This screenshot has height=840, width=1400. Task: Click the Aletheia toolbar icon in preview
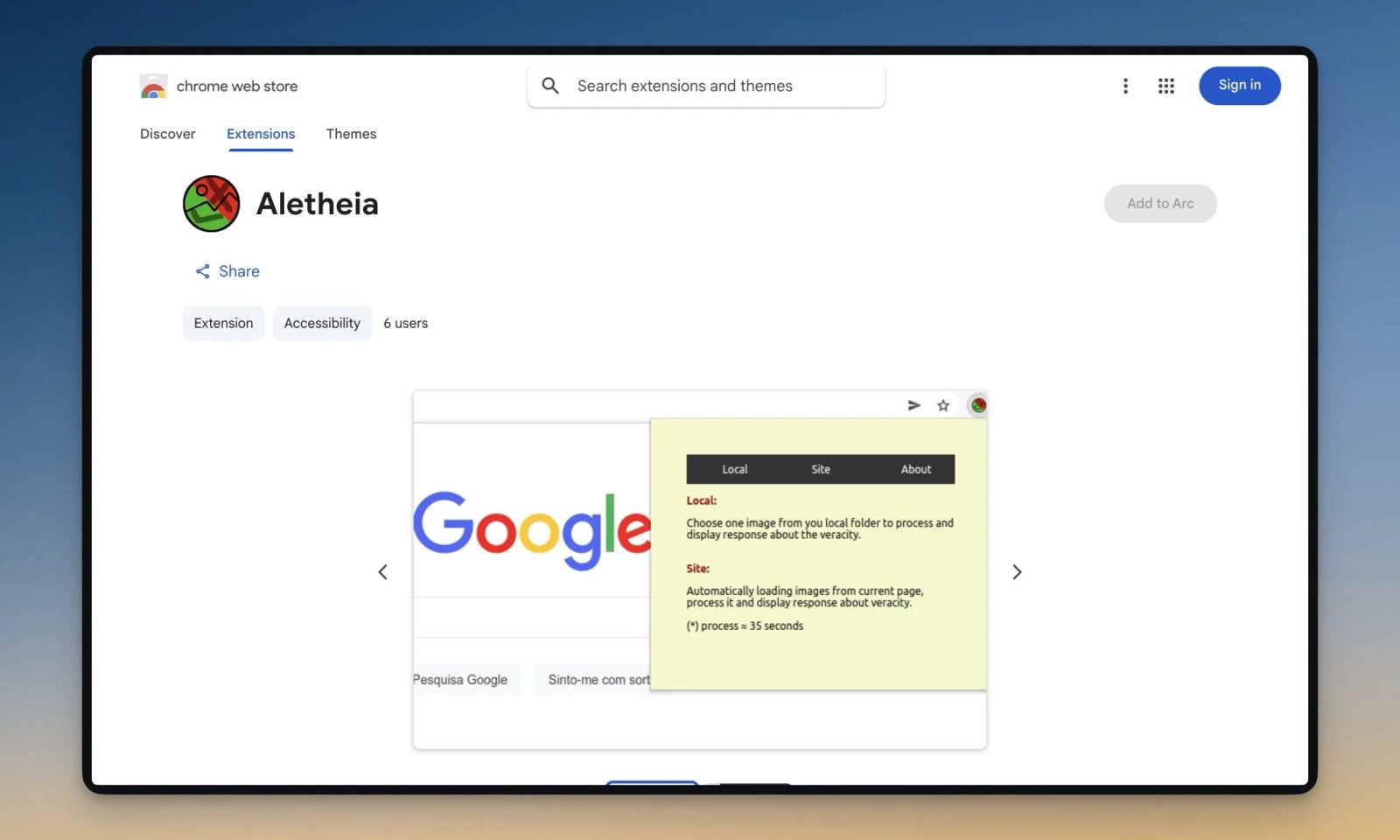[978, 405]
